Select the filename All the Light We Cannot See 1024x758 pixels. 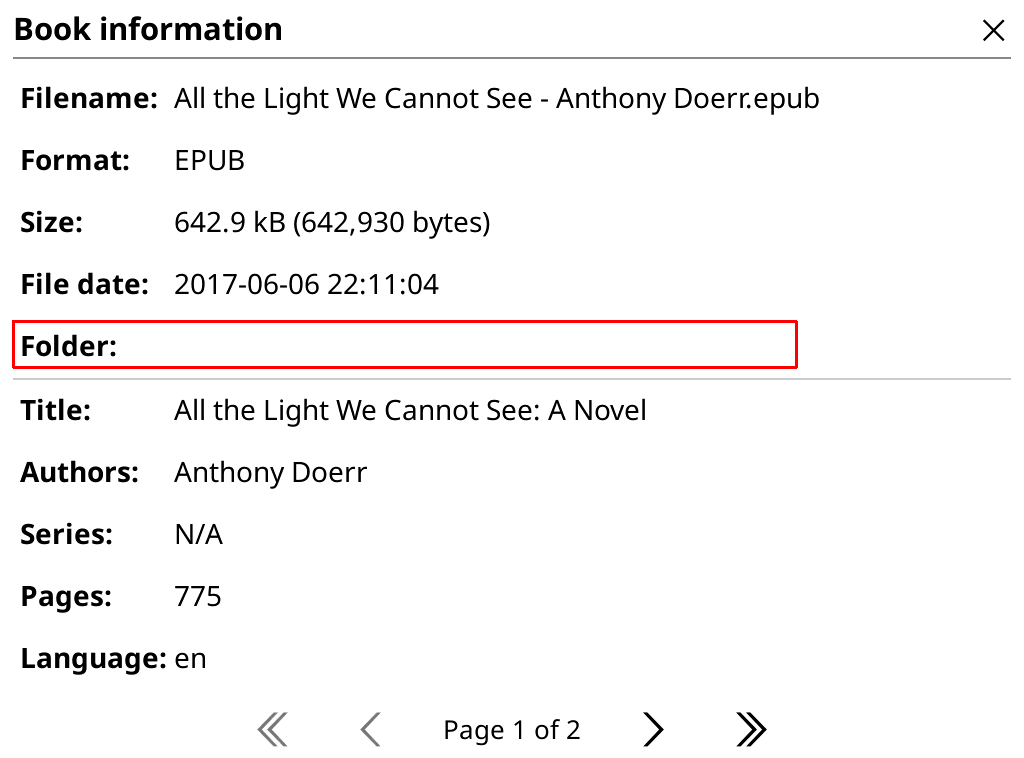[496, 98]
